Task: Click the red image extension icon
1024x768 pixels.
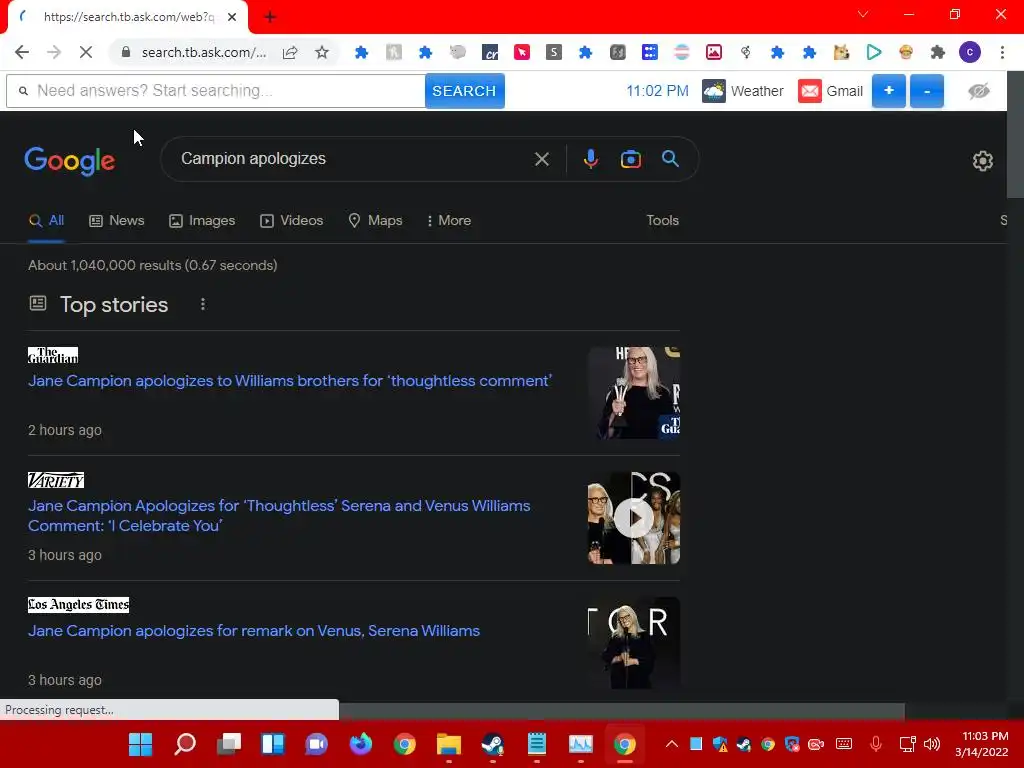Action: tap(714, 52)
